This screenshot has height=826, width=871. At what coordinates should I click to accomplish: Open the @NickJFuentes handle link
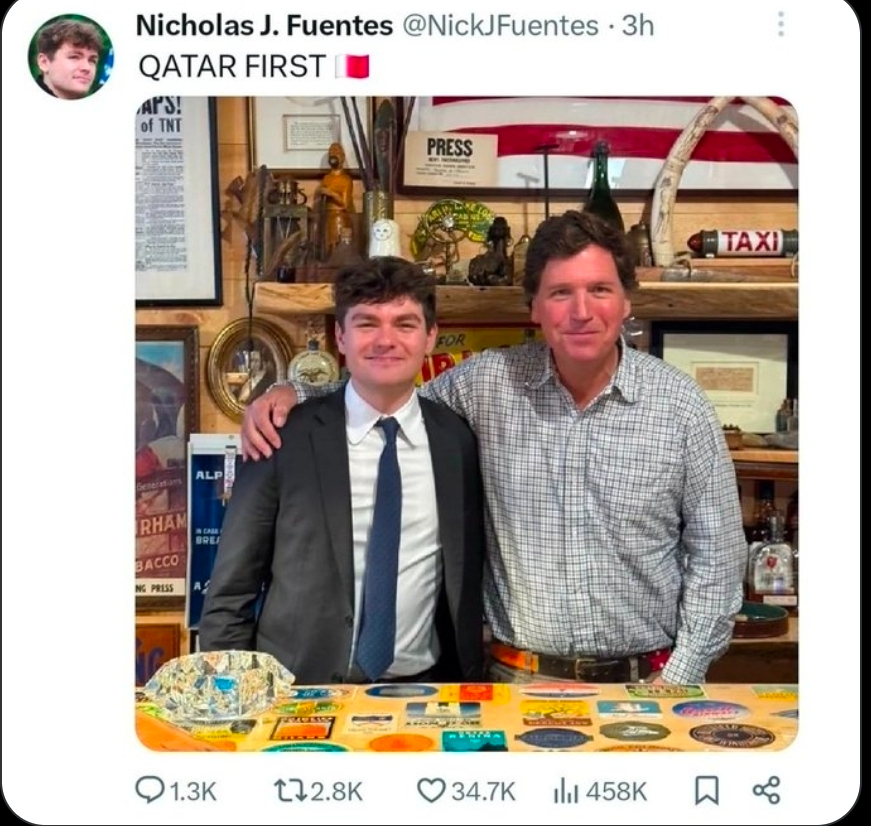pyautogui.click(x=501, y=25)
